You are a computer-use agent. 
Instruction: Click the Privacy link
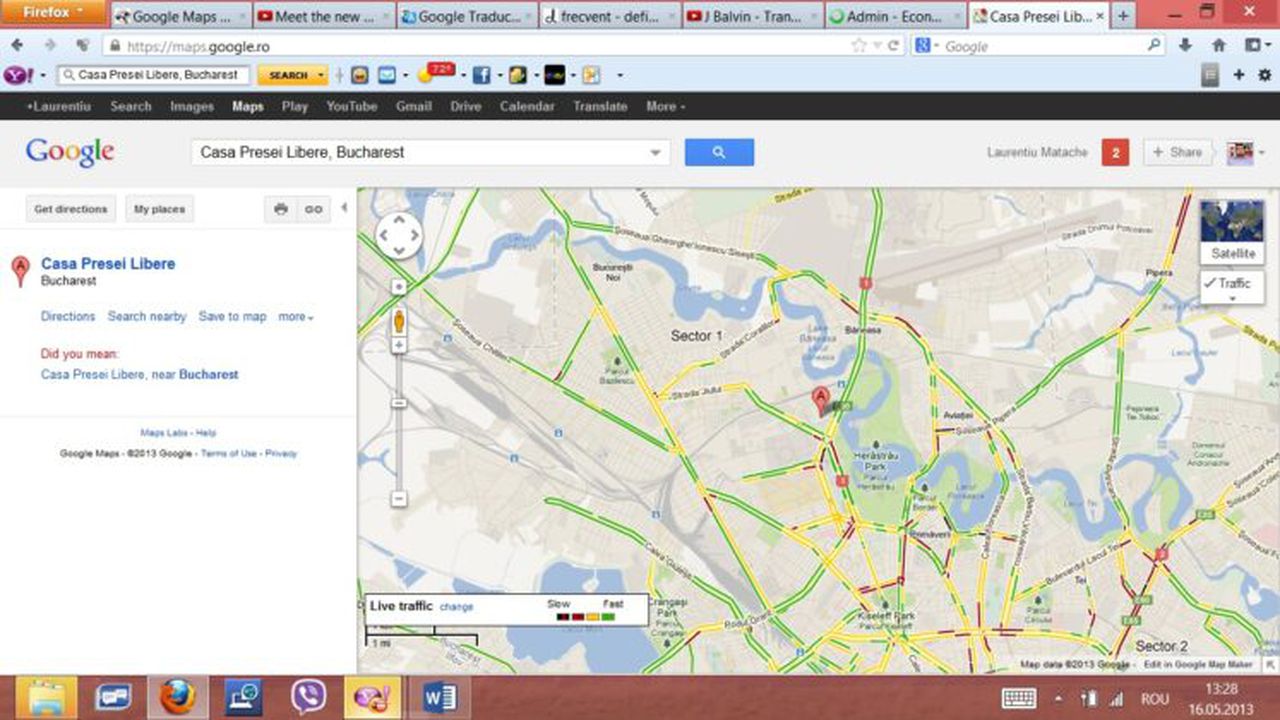point(281,453)
